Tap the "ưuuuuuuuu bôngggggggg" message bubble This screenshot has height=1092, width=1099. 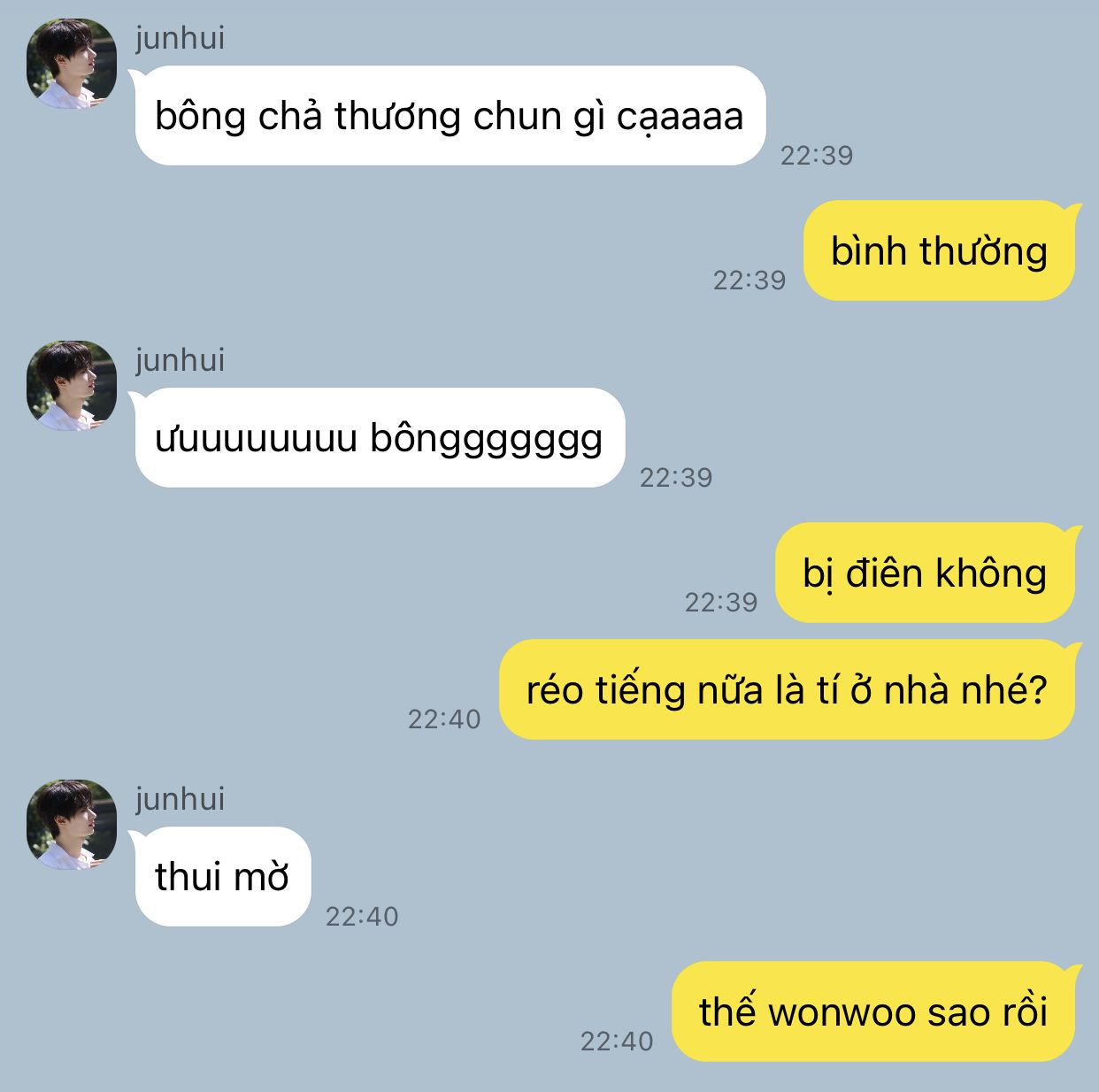379,438
